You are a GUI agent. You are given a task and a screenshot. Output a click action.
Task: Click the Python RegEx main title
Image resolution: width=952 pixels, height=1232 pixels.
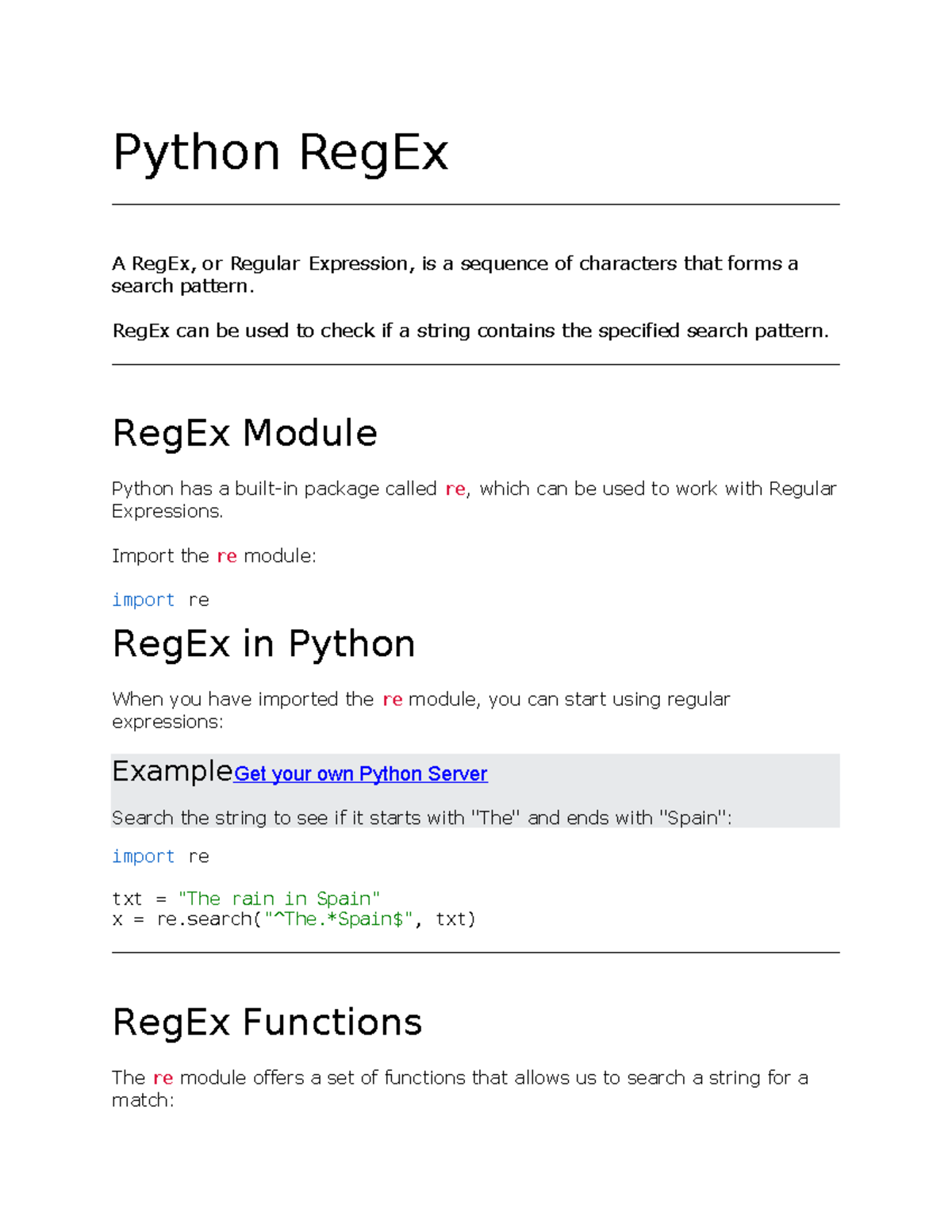(x=281, y=153)
